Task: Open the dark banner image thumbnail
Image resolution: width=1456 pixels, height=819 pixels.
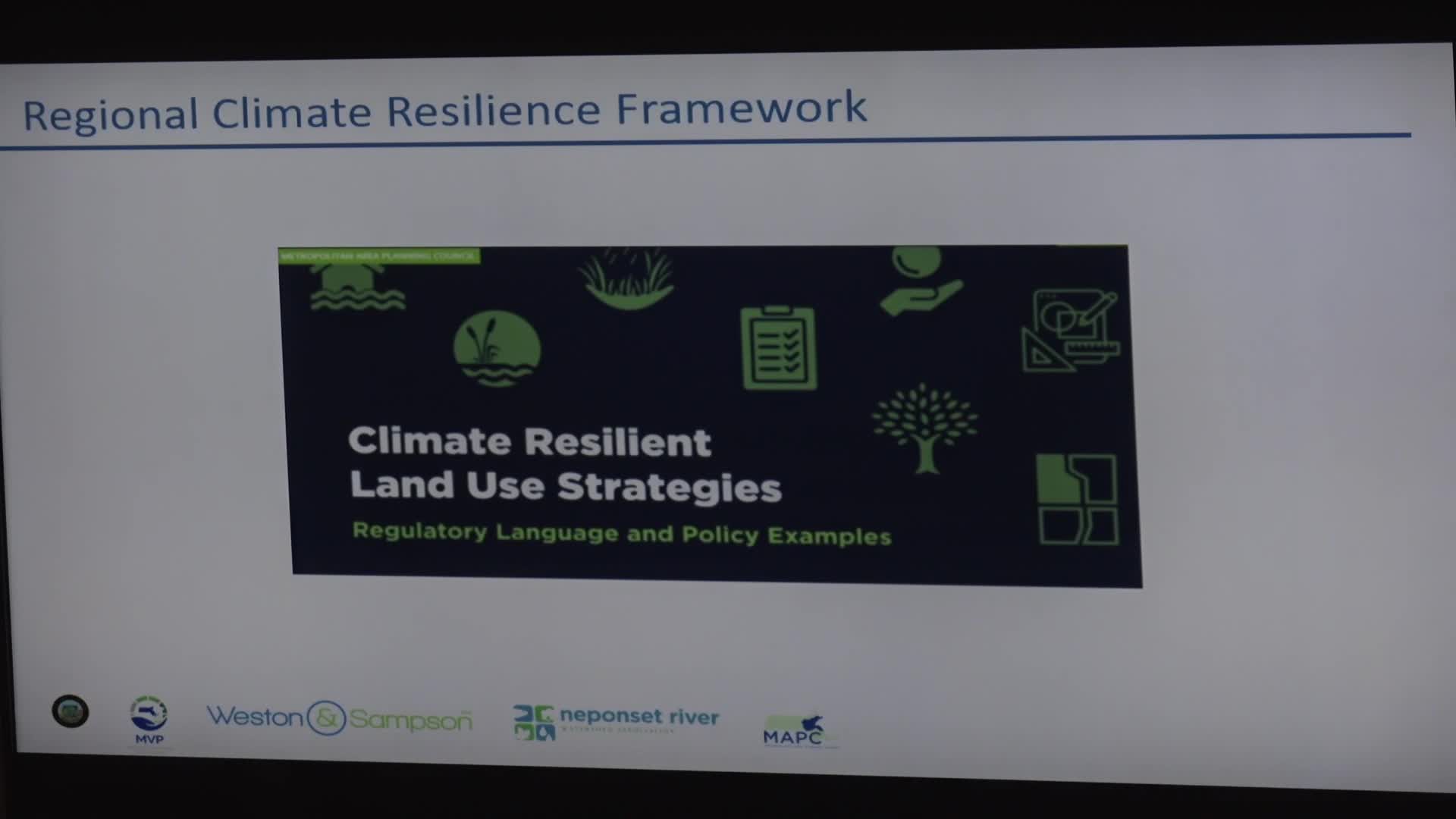Action: pyautogui.click(x=710, y=416)
